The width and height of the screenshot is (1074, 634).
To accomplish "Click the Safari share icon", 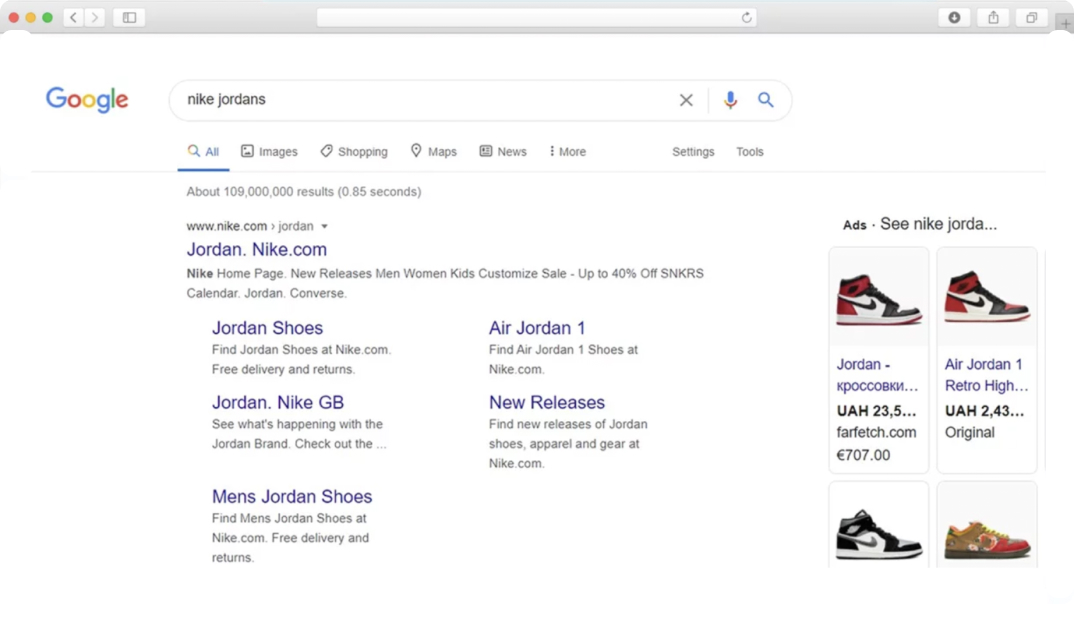I will coord(993,17).
